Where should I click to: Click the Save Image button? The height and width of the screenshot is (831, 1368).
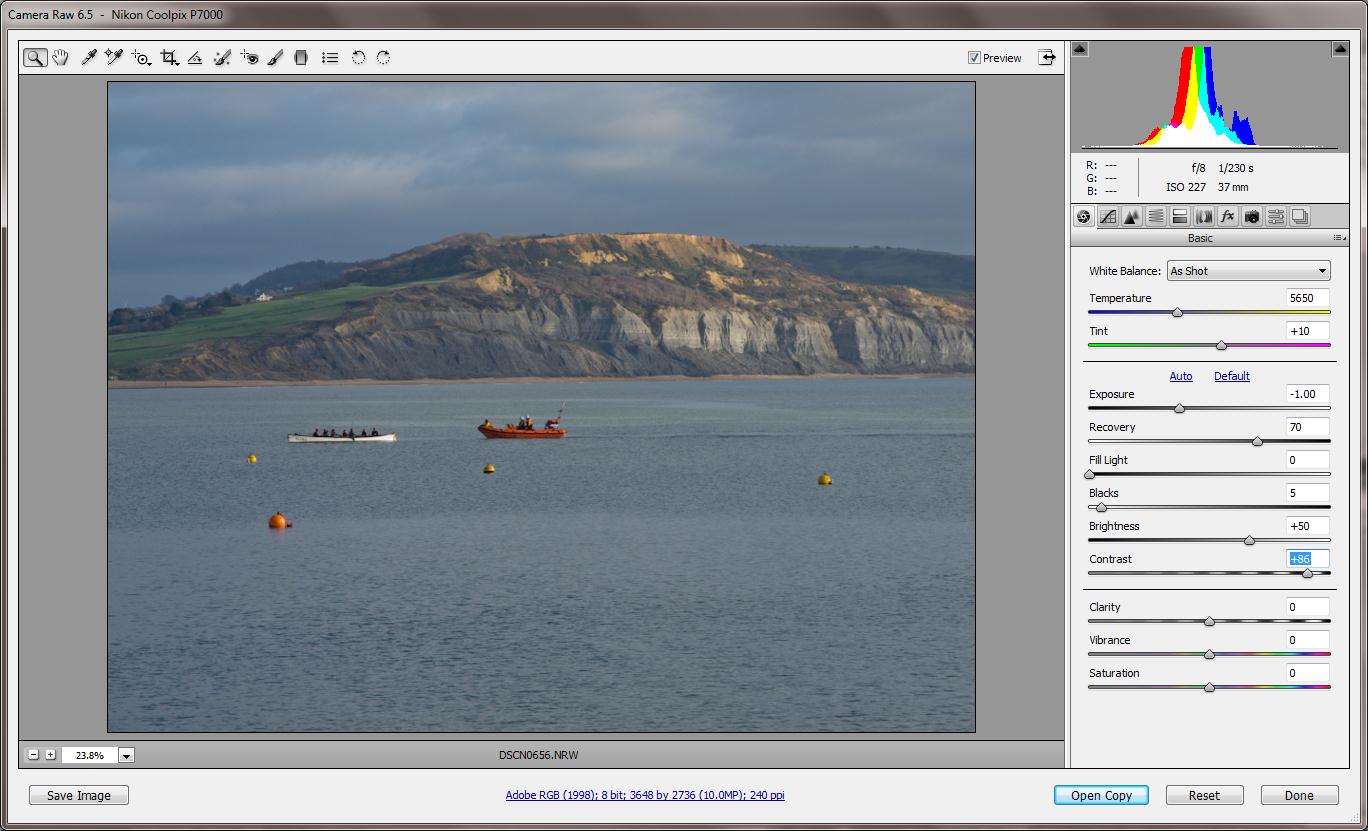click(79, 796)
